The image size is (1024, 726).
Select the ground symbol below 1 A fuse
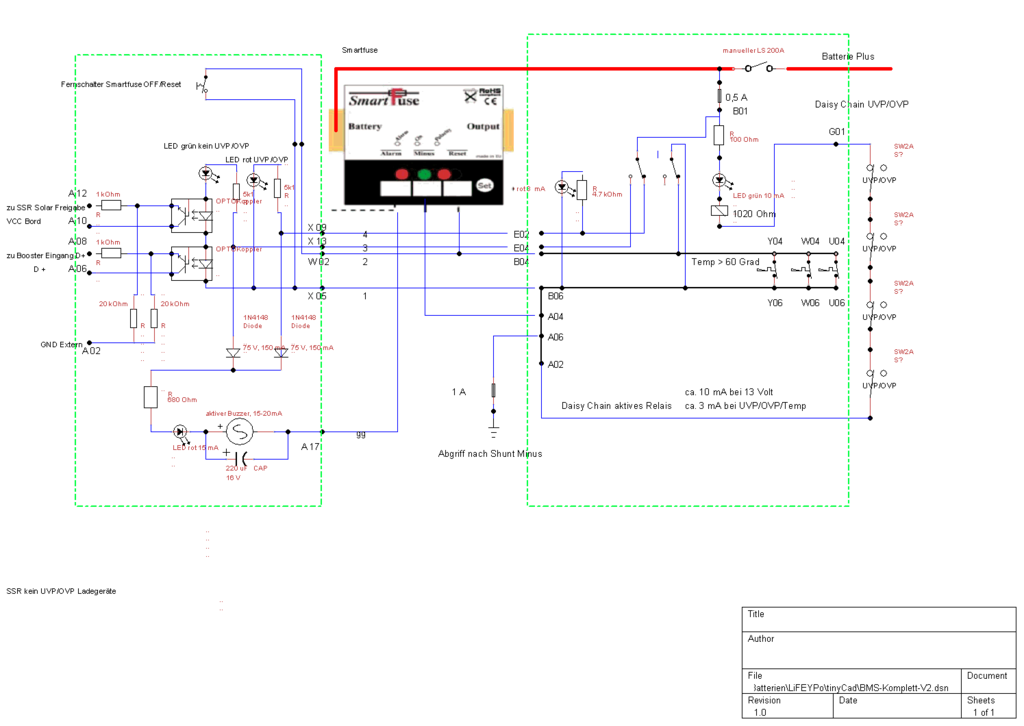click(493, 432)
